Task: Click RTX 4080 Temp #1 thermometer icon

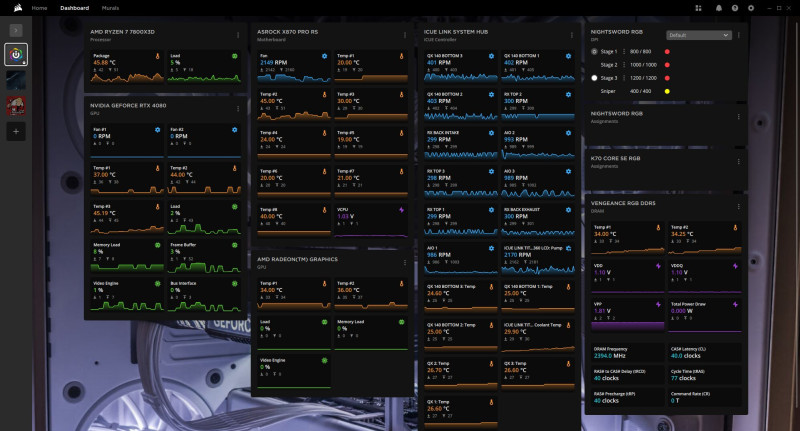Action: coord(157,168)
